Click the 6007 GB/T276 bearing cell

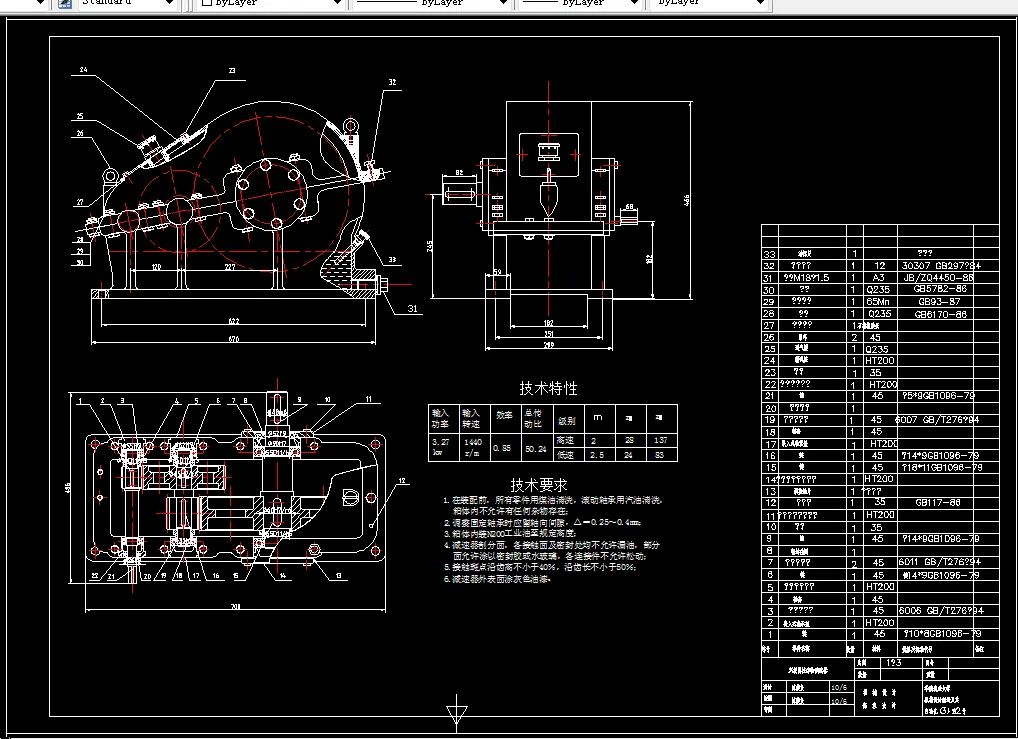pyautogui.click(x=936, y=420)
